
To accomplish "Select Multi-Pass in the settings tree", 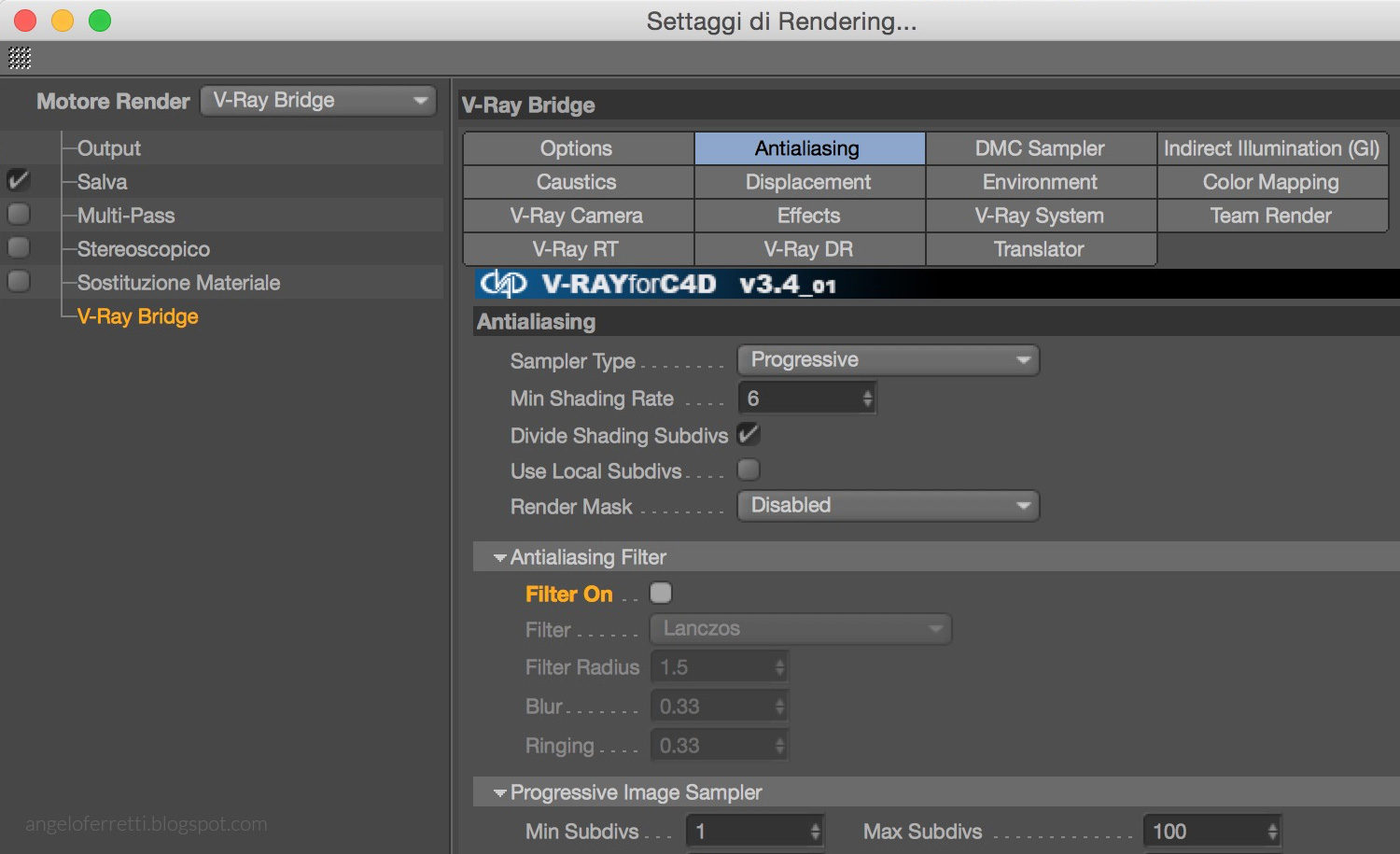I will (x=126, y=216).
